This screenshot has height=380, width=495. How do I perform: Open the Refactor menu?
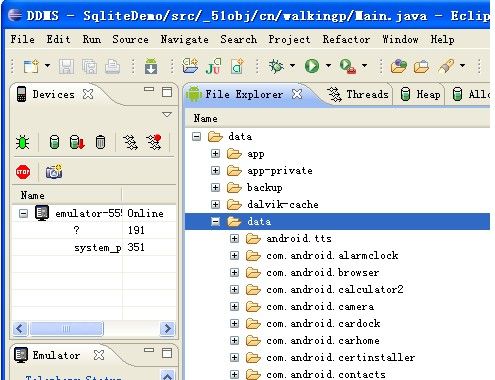(x=346, y=39)
